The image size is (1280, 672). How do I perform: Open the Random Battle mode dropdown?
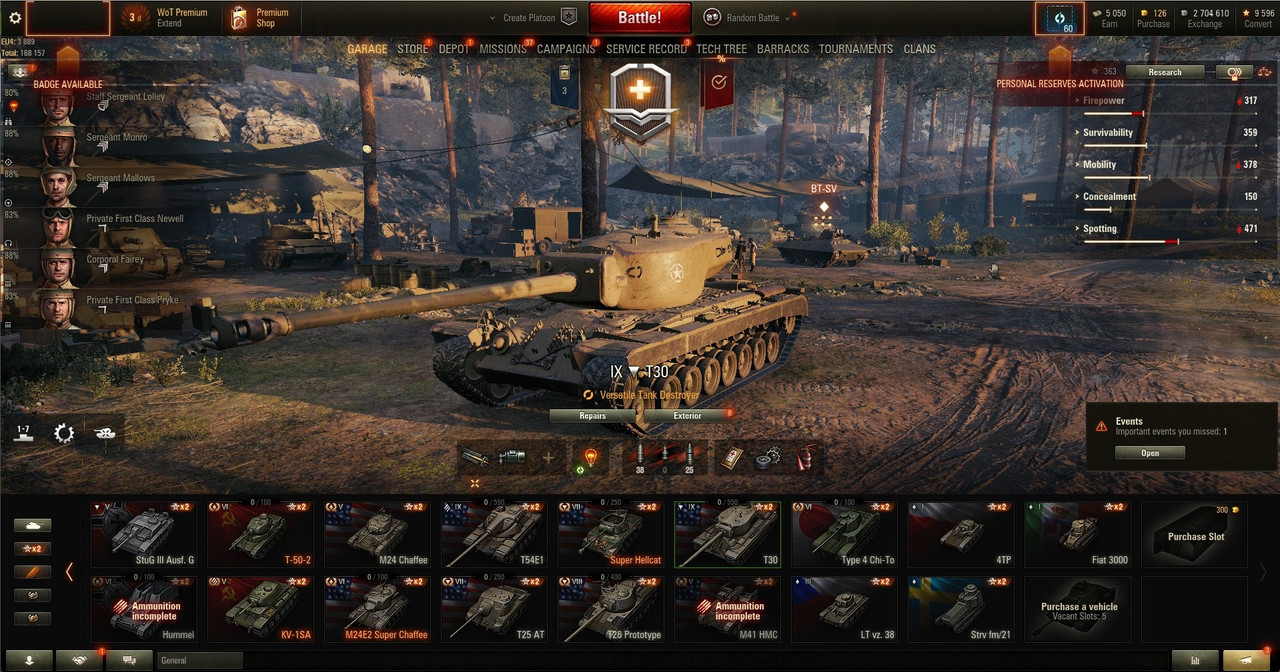pos(747,17)
